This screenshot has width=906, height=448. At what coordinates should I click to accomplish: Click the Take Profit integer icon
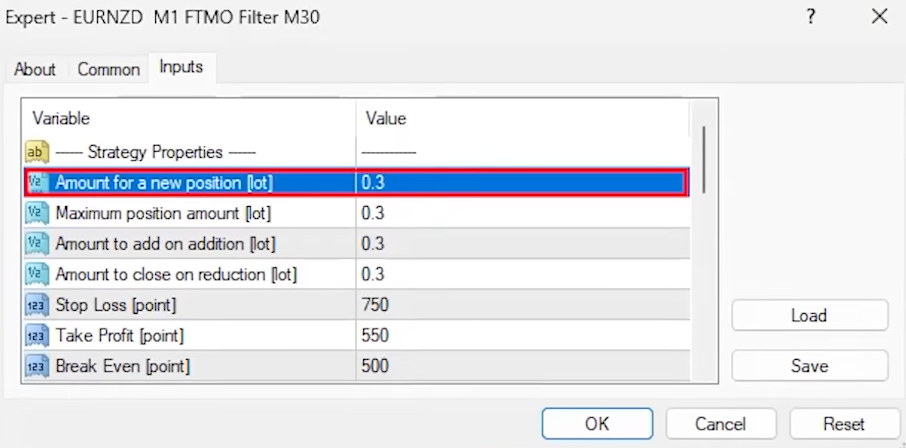(37, 336)
